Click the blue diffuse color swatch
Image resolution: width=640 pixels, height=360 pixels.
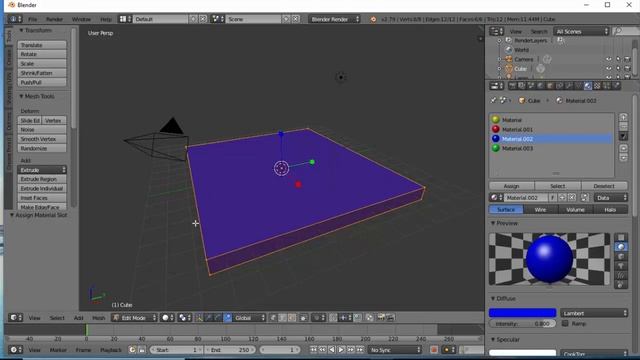(x=522, y=313)
